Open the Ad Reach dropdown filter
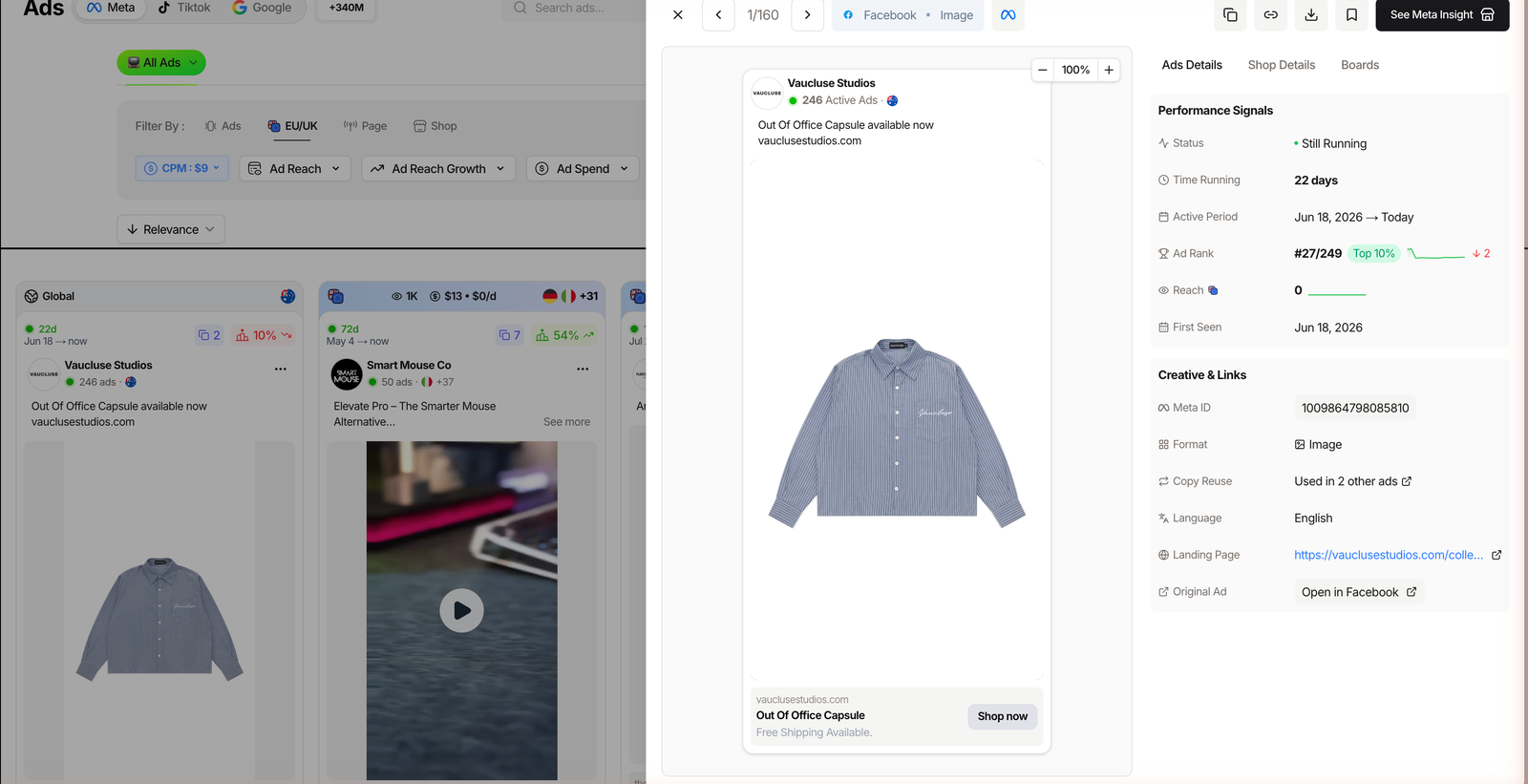This screenshot has height=784, width=1528. (x=295, y=169)
